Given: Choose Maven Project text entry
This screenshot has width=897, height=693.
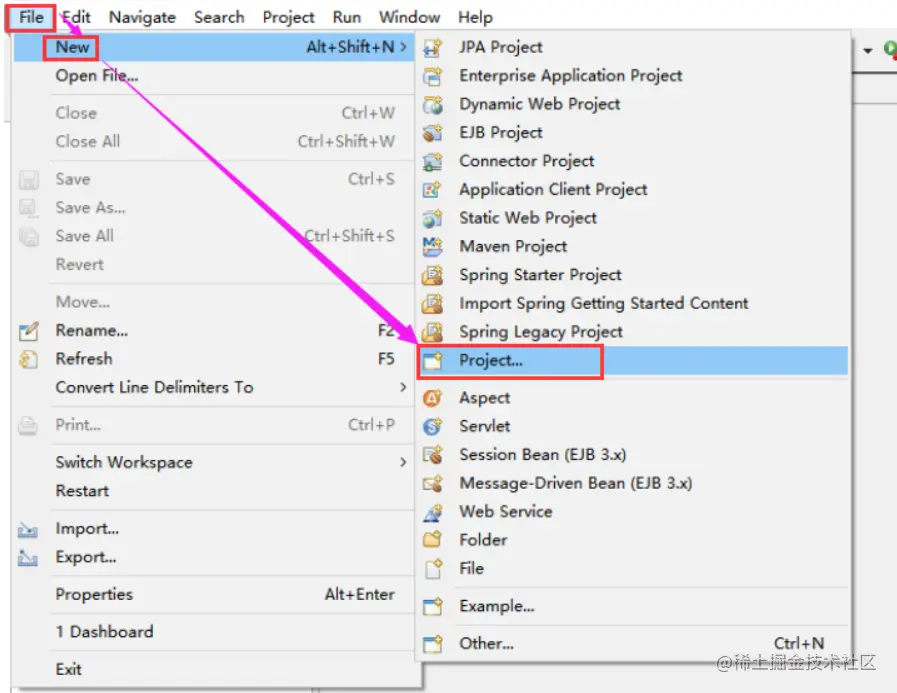Looking at the screenshot, I should click(513, 247).
